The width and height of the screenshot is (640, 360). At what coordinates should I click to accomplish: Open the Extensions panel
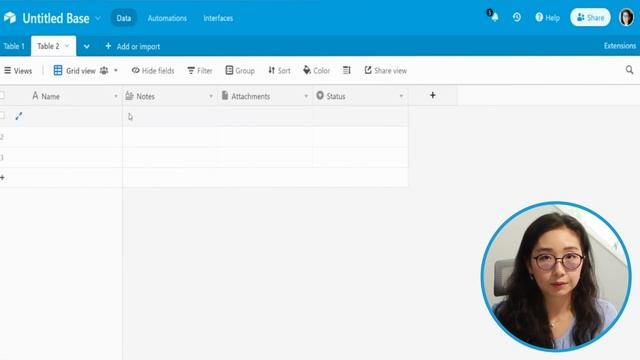(x=620, y=46)
